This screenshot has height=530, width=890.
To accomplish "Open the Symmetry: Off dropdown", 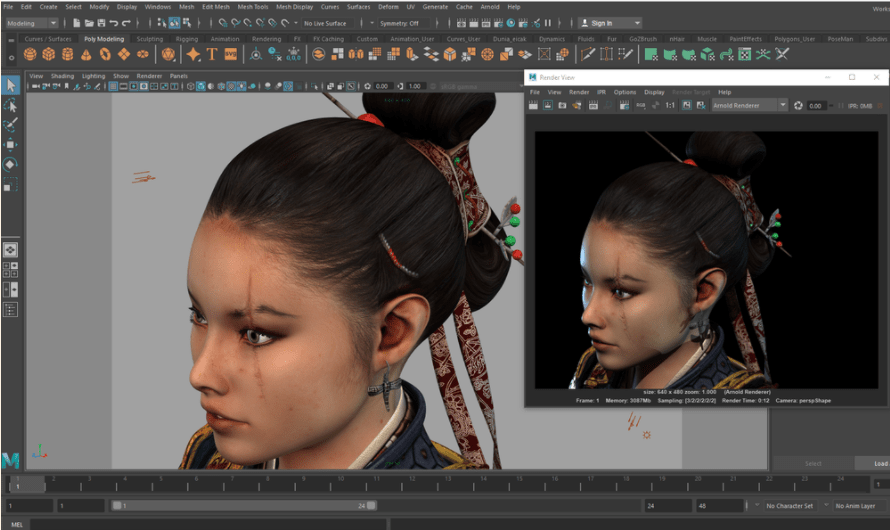I will [x=406, y=23].
